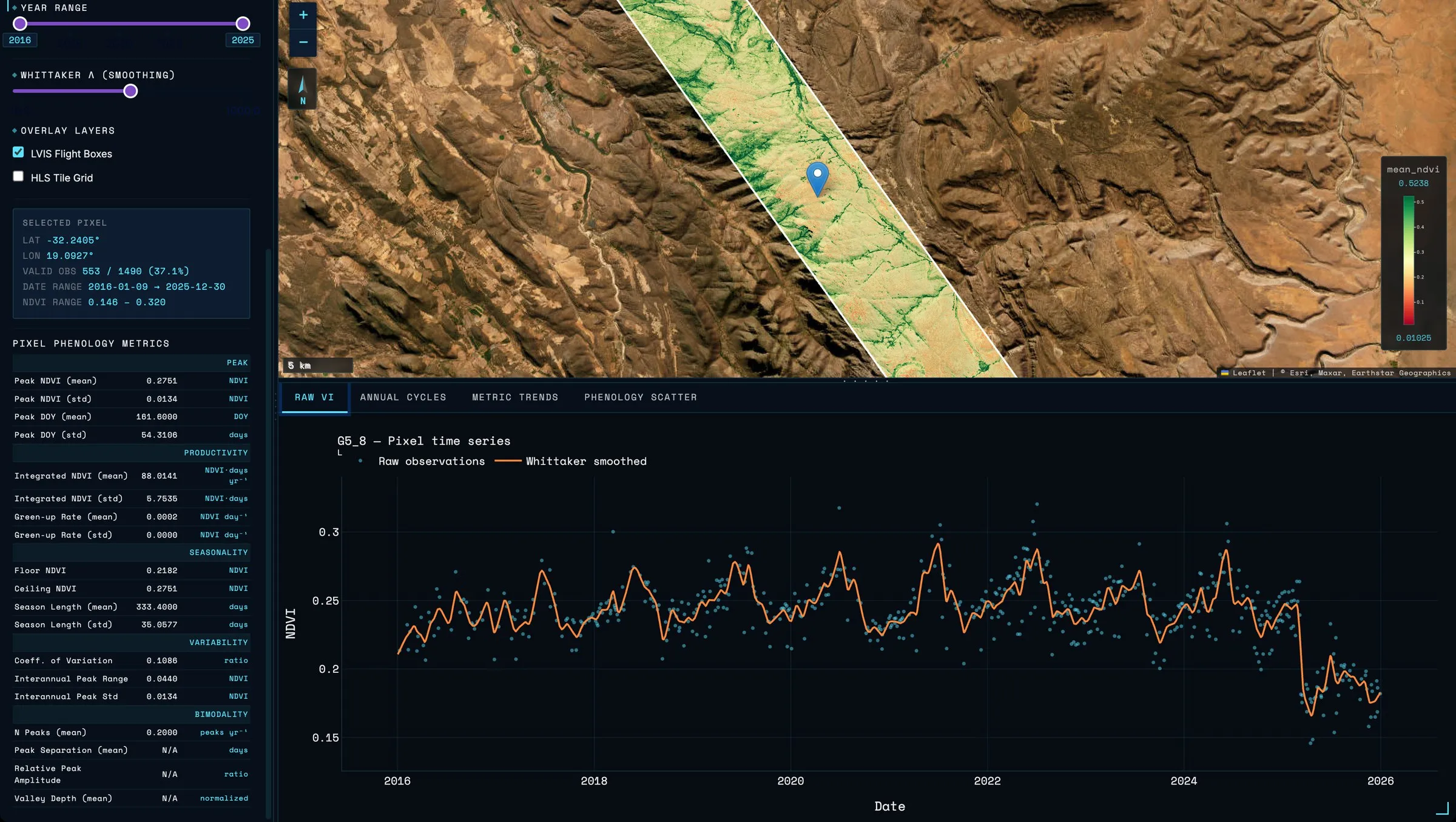Toggle Whittaker smoothed legend entry

571,462
